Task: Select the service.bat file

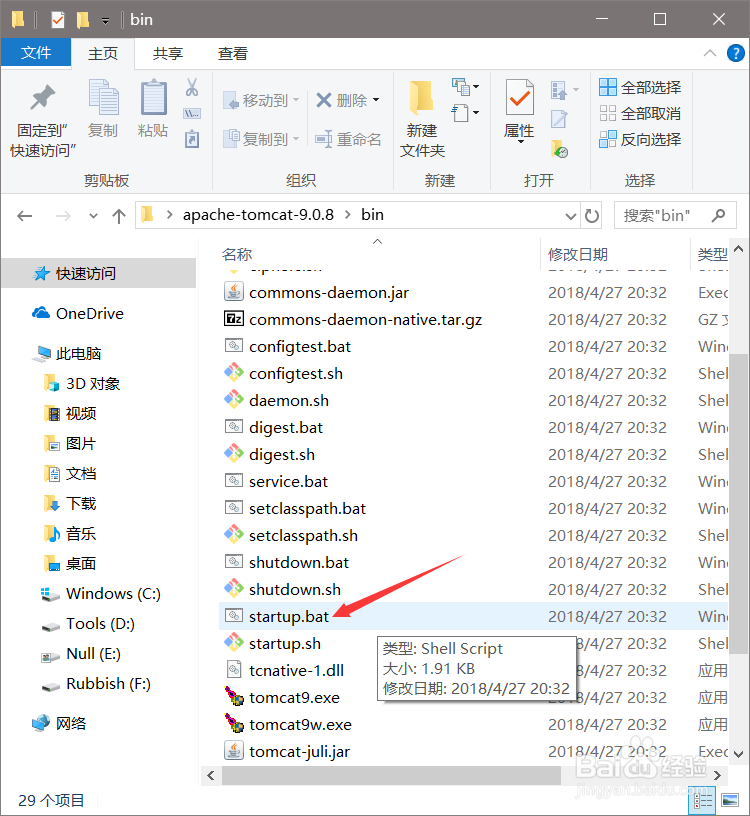Action: pos(288,481)
